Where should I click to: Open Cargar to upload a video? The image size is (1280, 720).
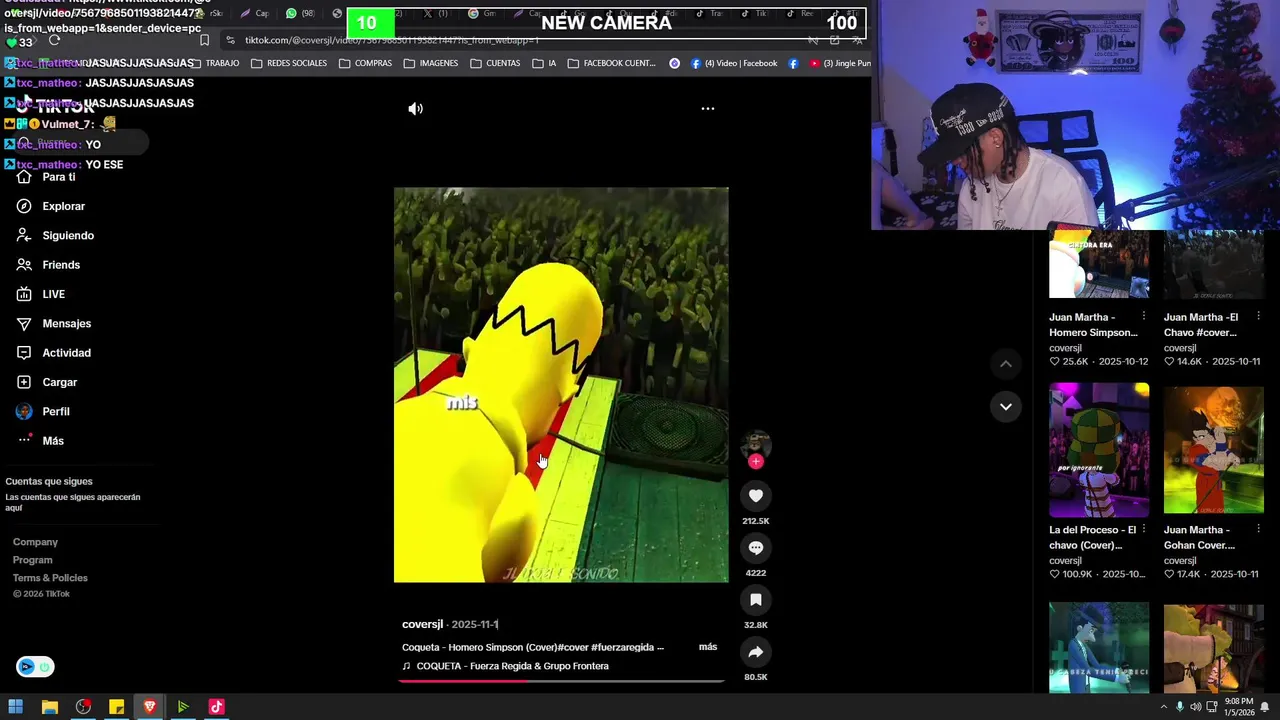tap(47, 382)
